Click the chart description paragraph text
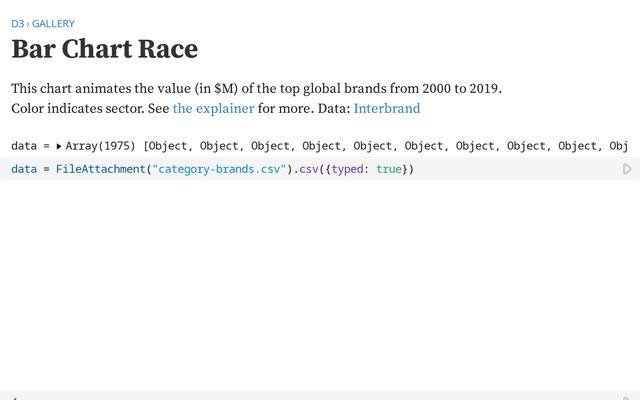Viewport: 640px width, 400px height. (x=256, y=89)
